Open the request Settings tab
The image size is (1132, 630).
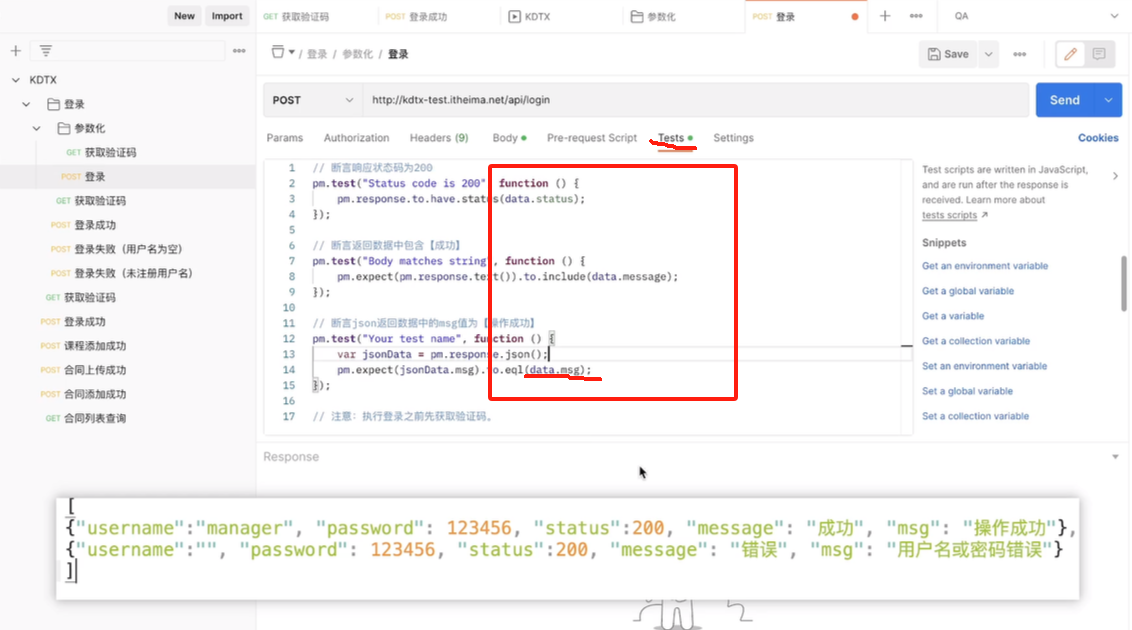733,138
